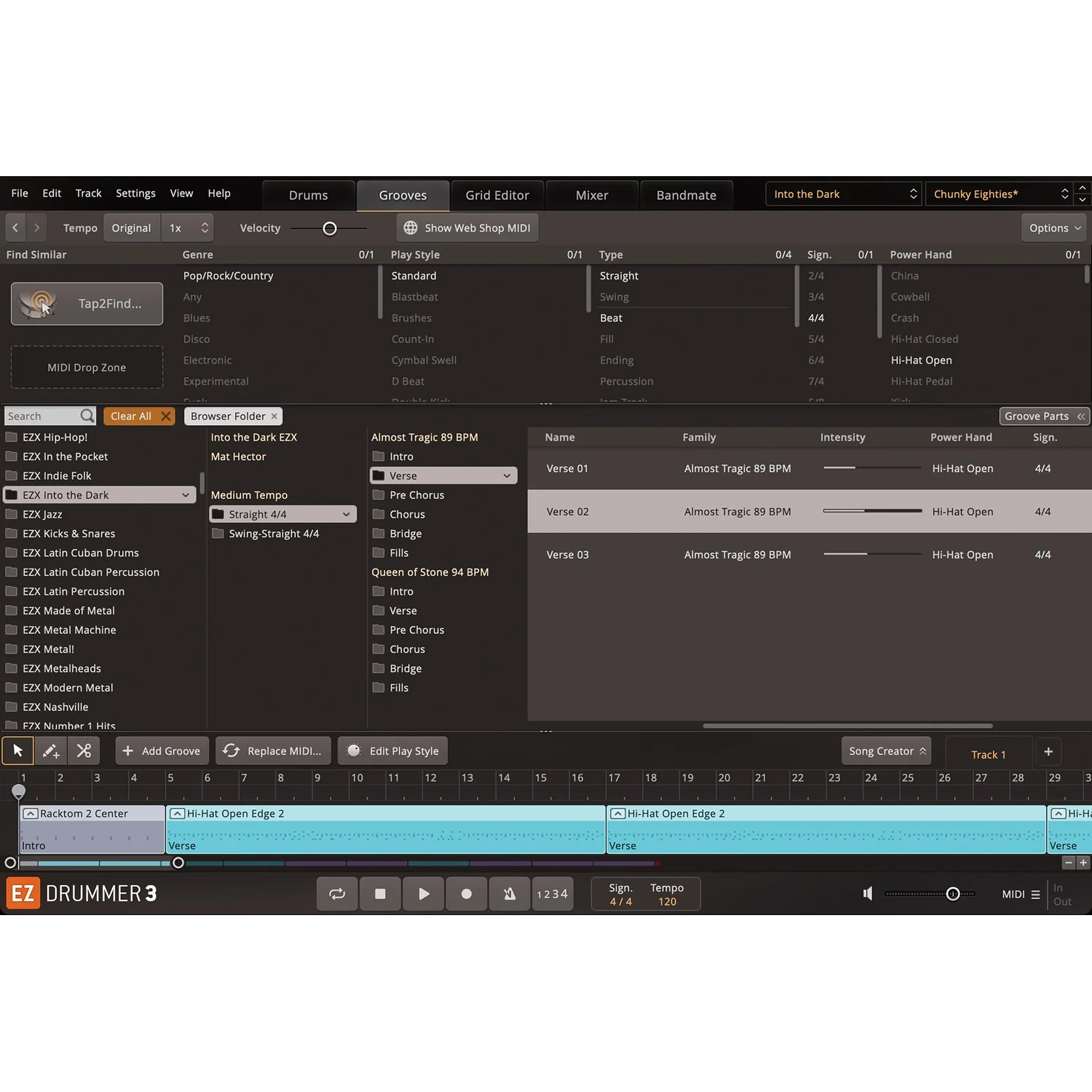The image size is (1092, 1092).
Task: Expand the EZX Into the Dark dropdown arrow
Action: [x=186, y=495]
